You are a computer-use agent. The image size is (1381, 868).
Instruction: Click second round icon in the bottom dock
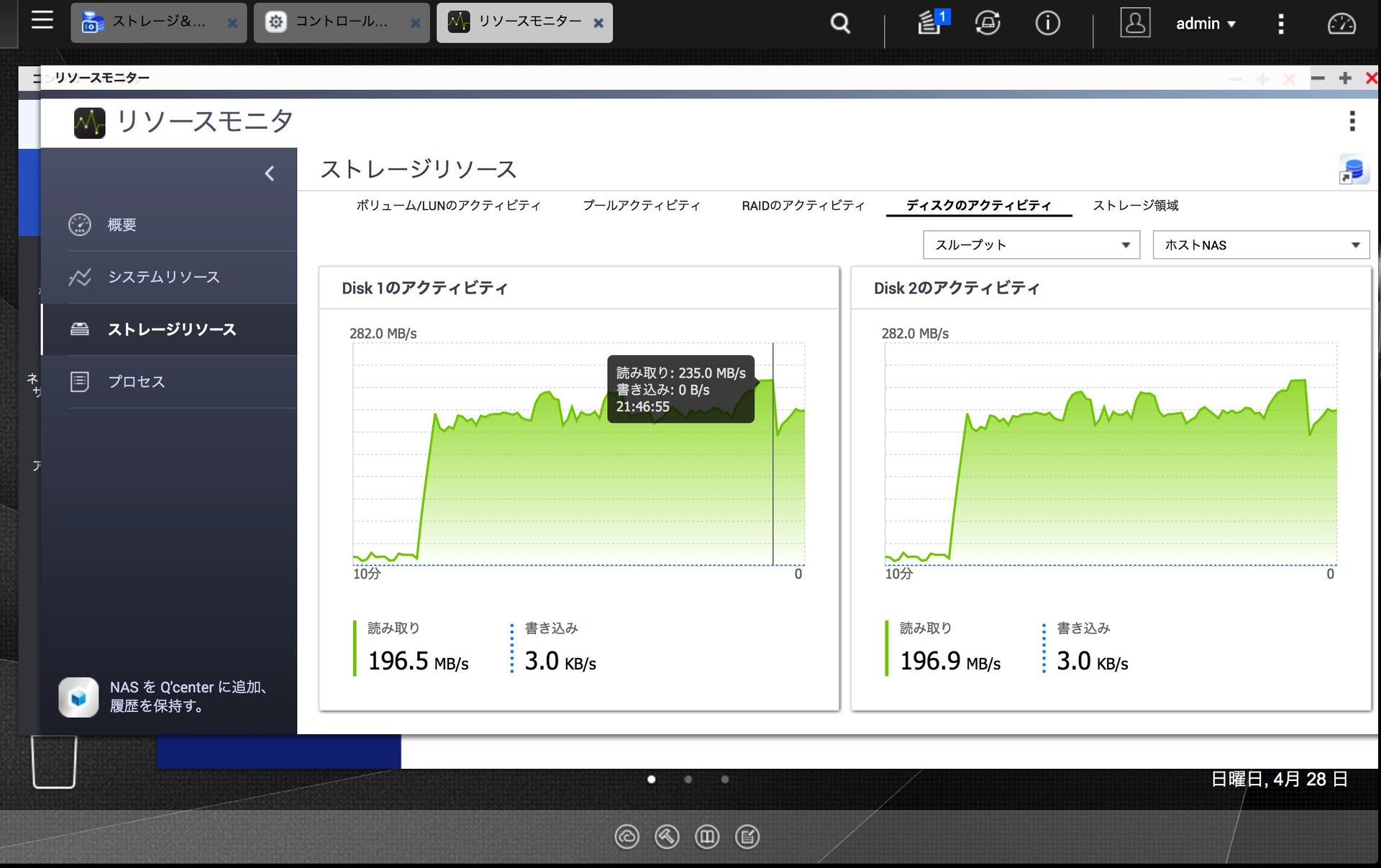[667, 836]
